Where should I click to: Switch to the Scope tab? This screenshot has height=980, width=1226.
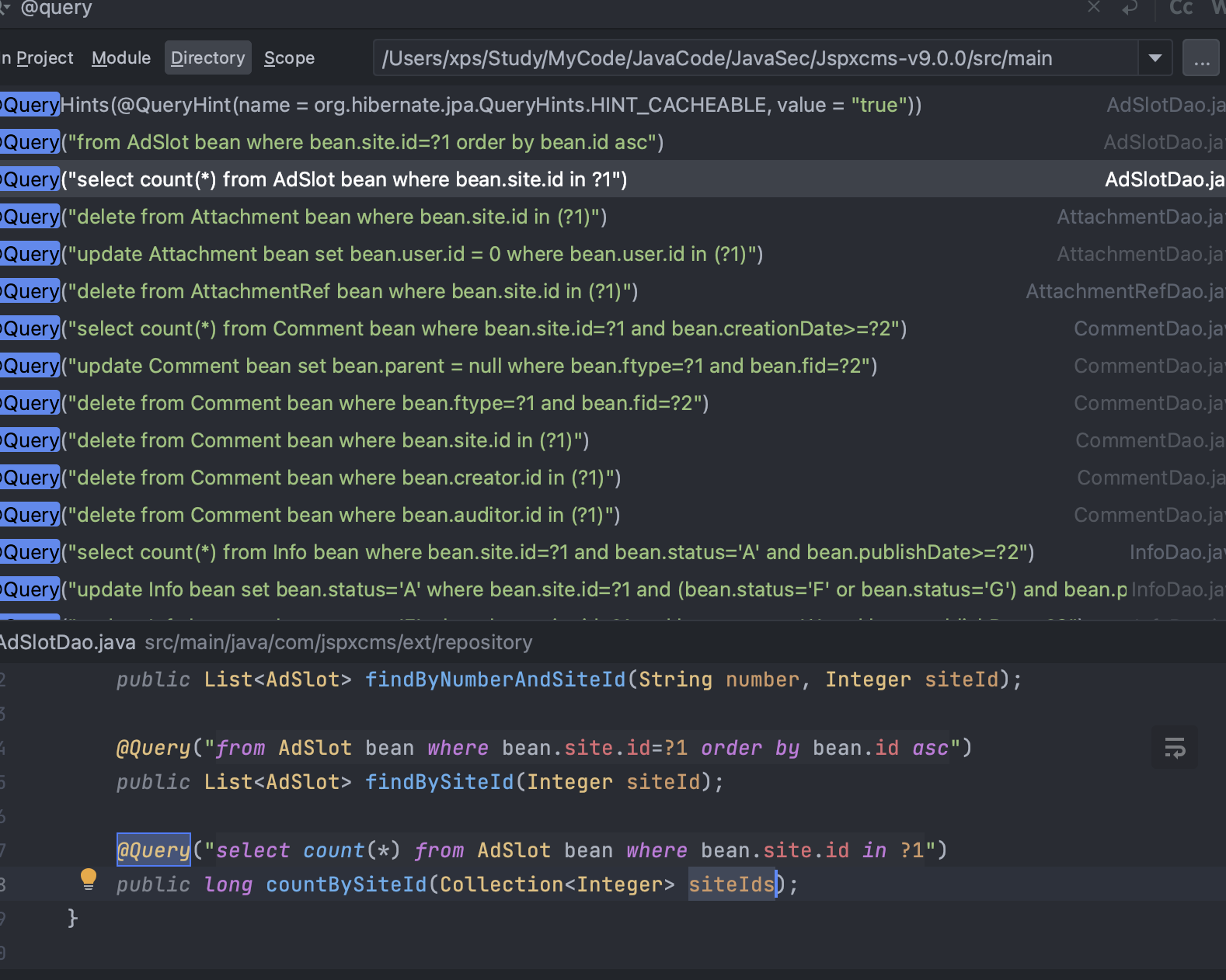coord(289,58)
